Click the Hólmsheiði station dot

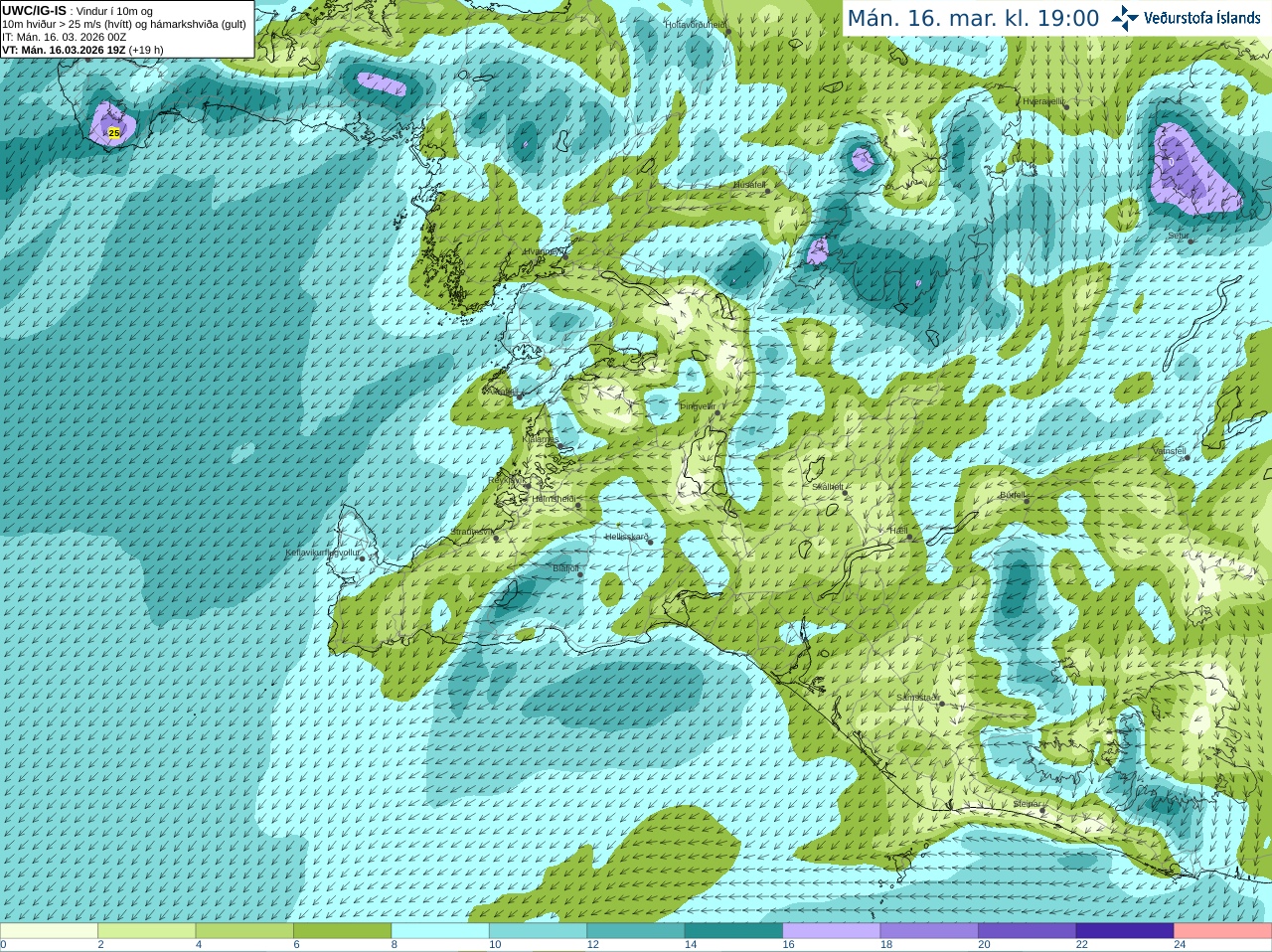[x=578, y=505]
